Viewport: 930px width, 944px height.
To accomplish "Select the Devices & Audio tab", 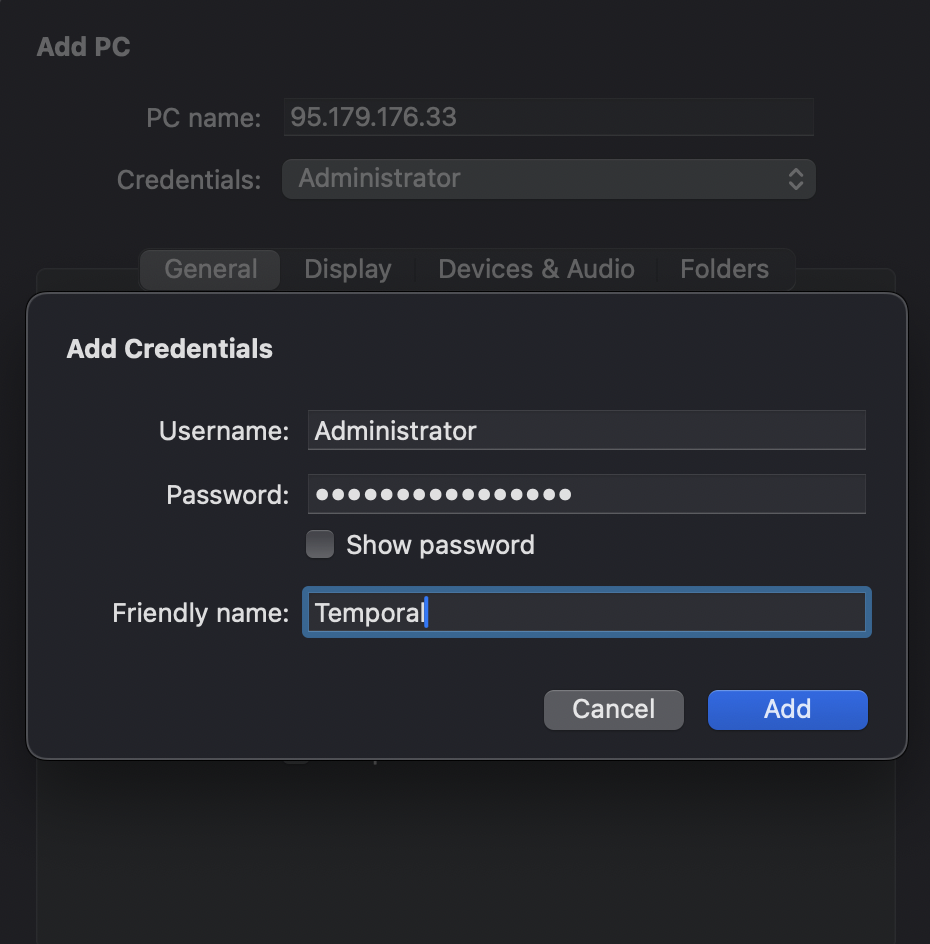I will 536,269.
